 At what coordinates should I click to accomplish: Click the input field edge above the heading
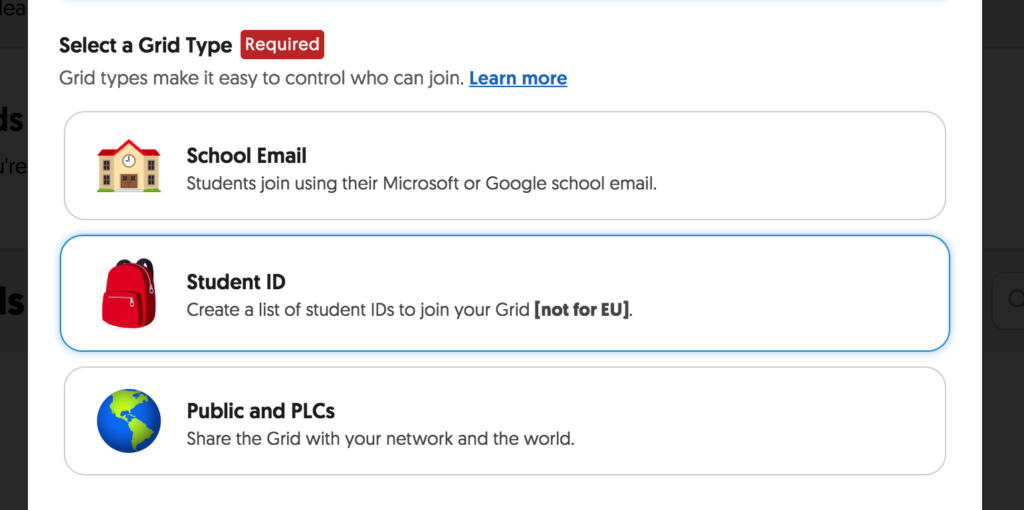[x=504, y=1]
